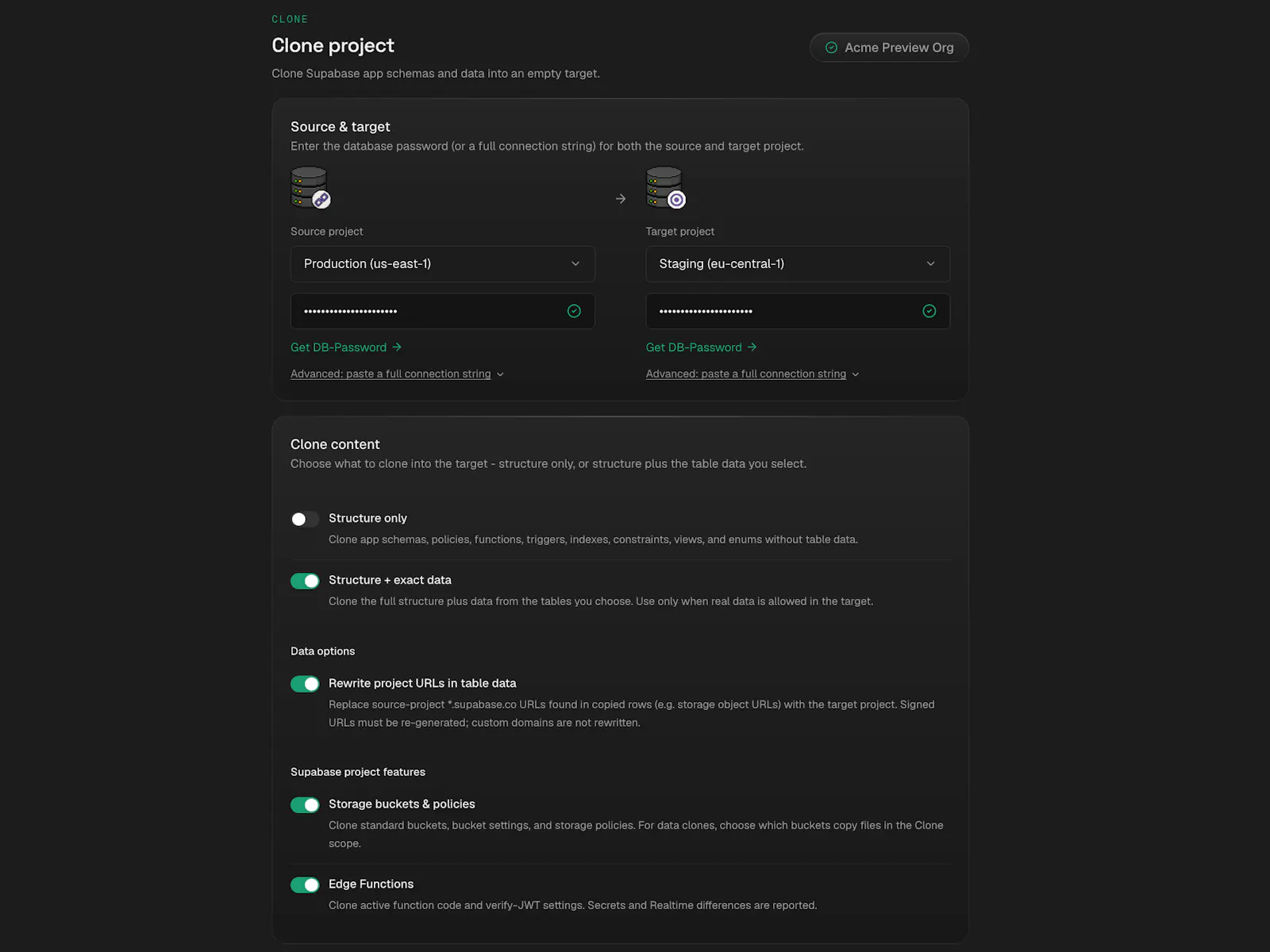Click the arrow icon next to target Get DB-Password

point(752,347)
